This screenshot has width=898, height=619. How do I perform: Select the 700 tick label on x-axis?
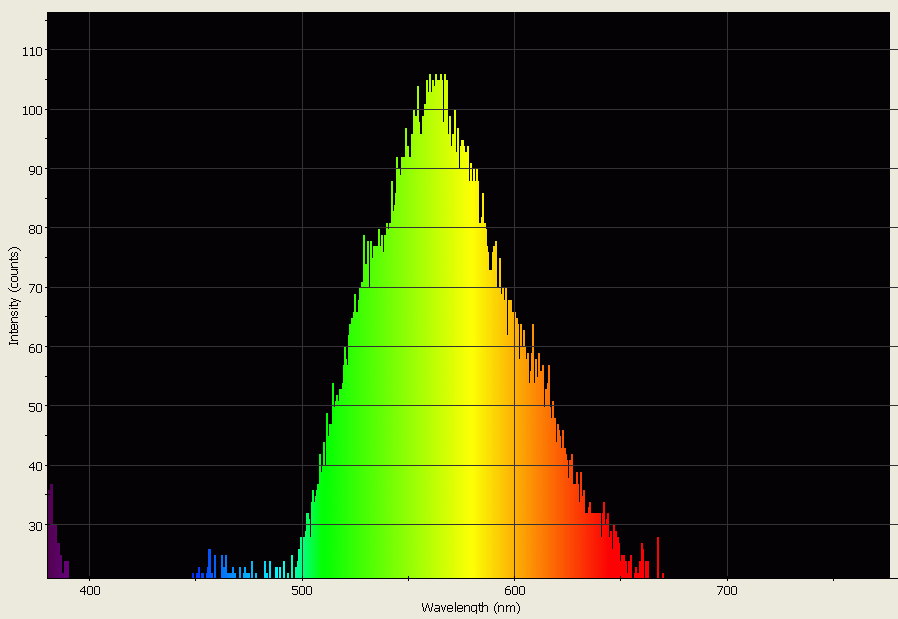[726, 591]
